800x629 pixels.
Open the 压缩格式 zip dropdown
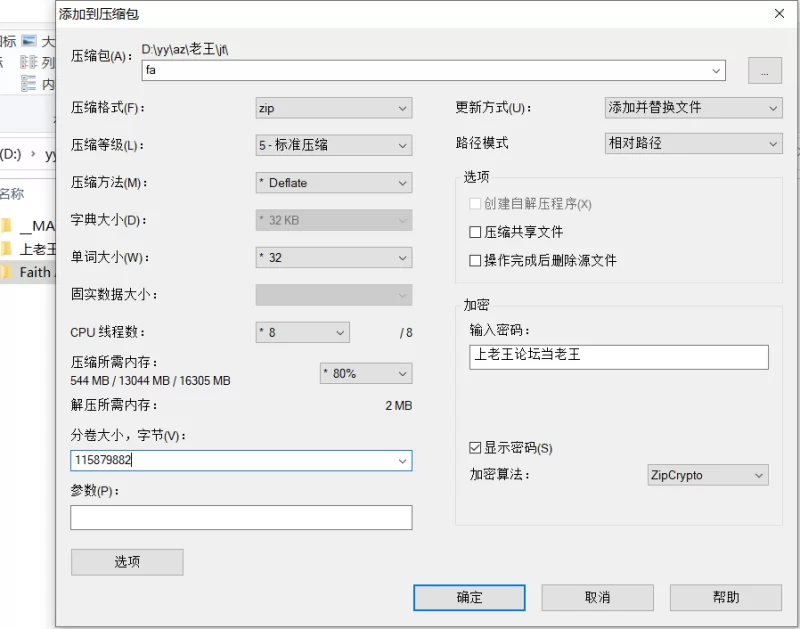(334, 108)
